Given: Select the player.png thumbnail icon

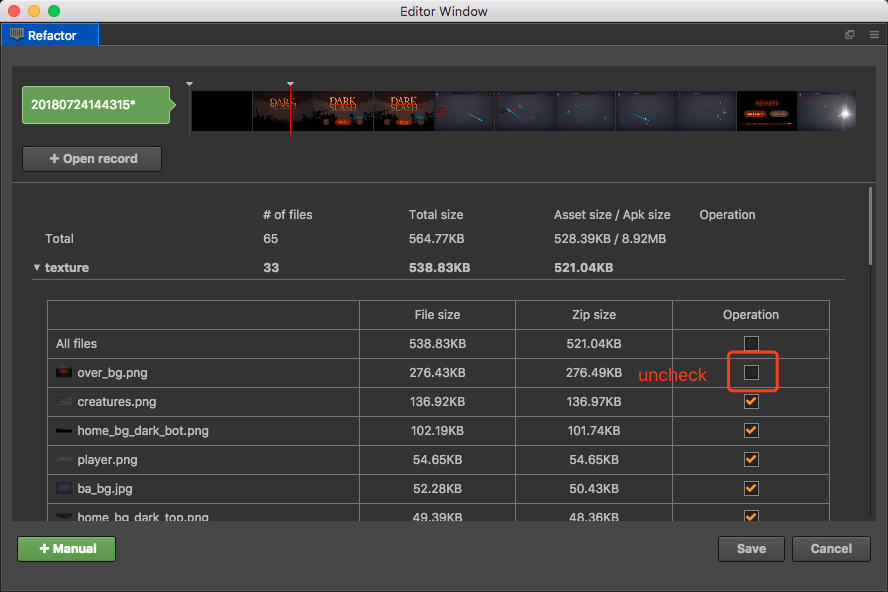Looking at the screenshot, I should point(63,459).
